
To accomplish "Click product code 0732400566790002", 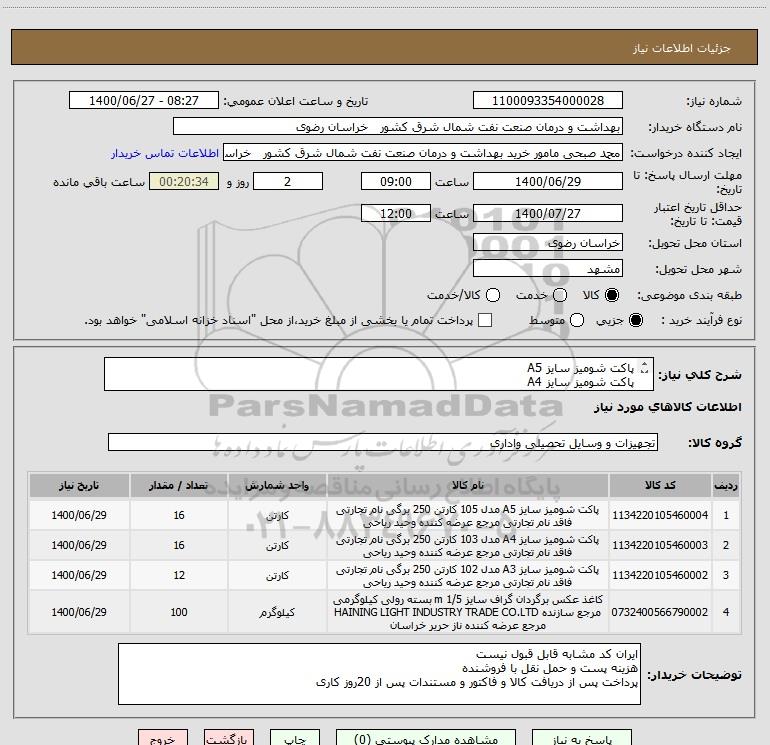I will click(660, 612).
